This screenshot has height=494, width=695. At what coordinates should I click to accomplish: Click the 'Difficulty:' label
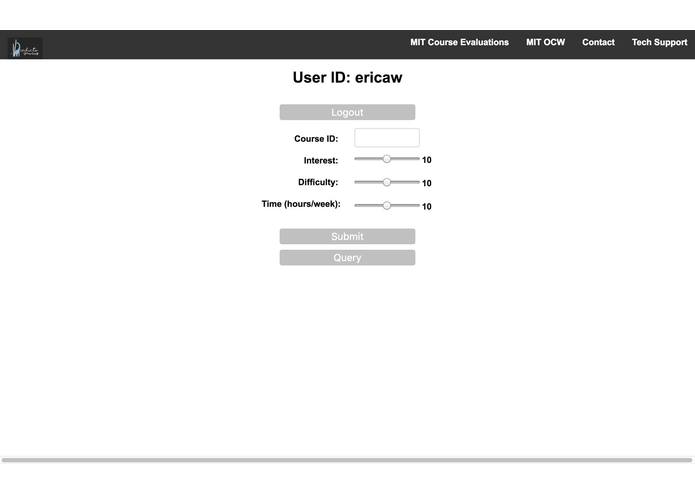click(318, 182)
